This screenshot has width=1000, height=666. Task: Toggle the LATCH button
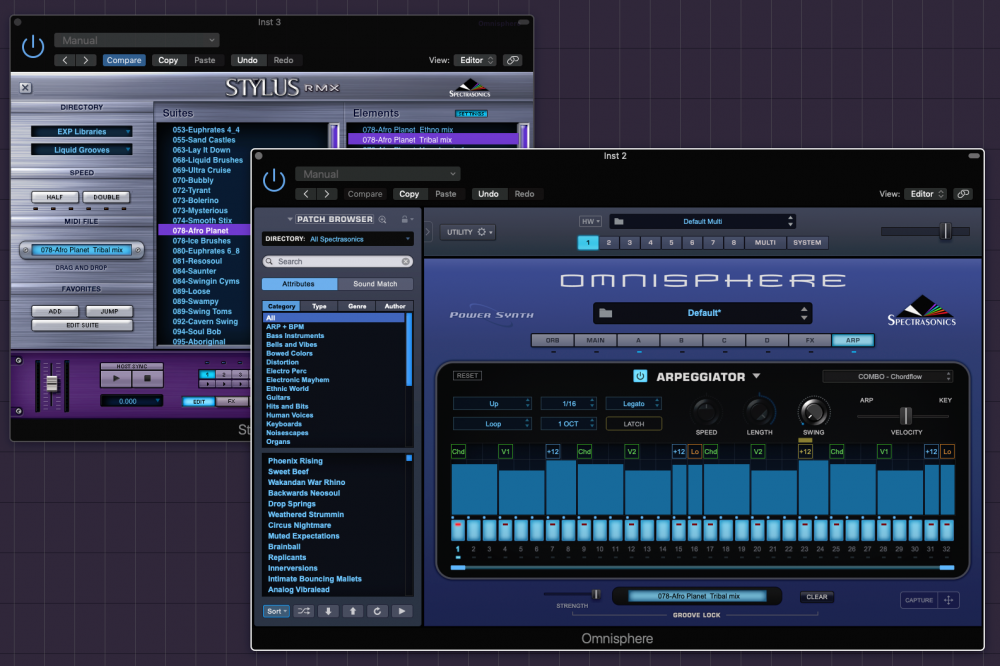[634, 424]
